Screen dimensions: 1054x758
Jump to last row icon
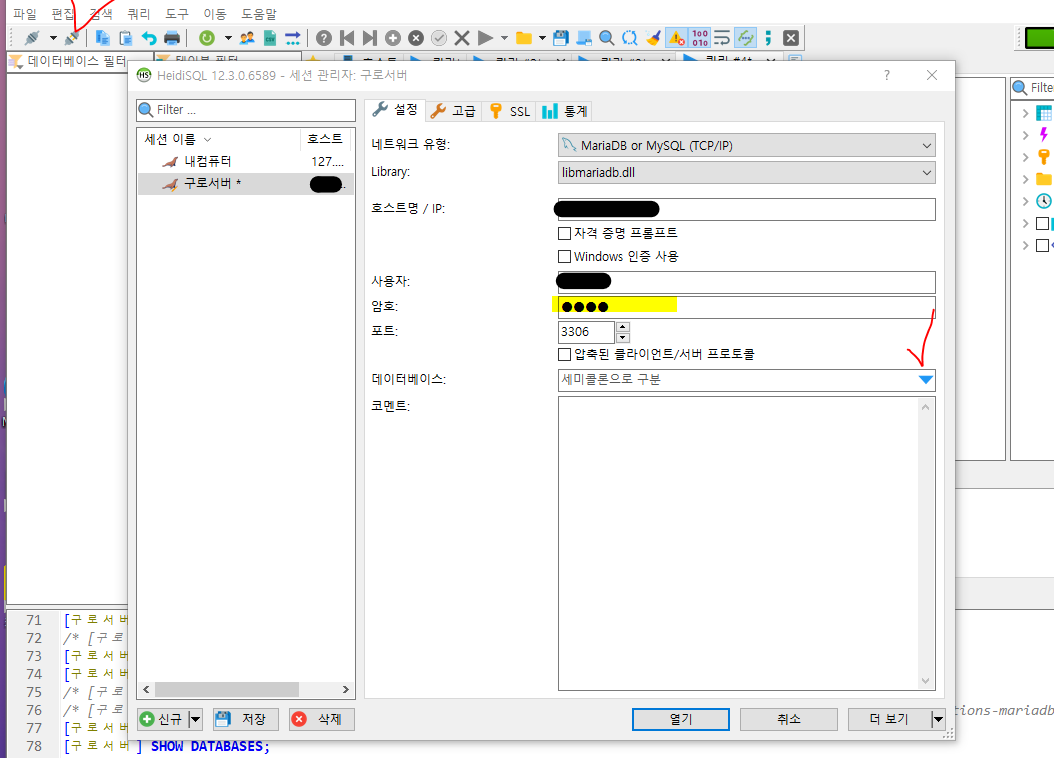(x=370, y=38)
